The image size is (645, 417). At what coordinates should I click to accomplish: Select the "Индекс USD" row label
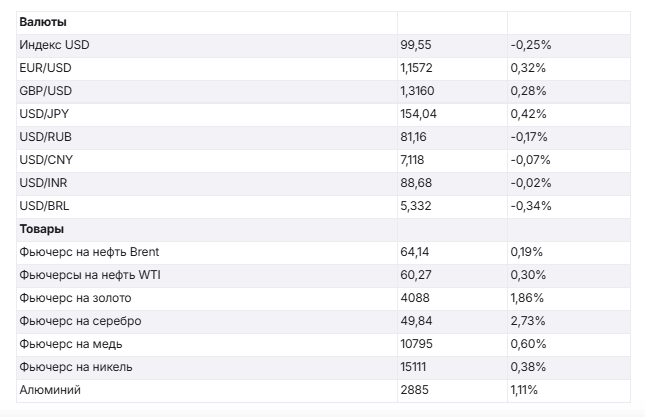(61, 45)
